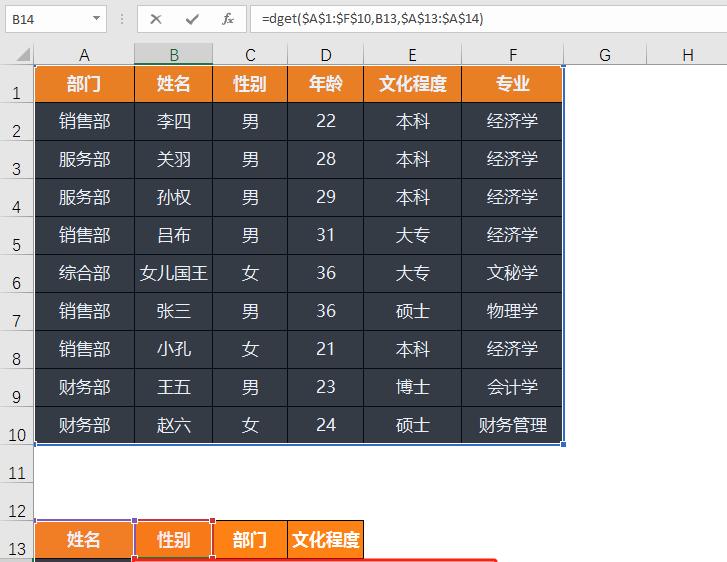Image resolution: width=727 pixels, height=562 pixels.
Task: Click header cell 性别 in row 1
Action: (250, 84)
